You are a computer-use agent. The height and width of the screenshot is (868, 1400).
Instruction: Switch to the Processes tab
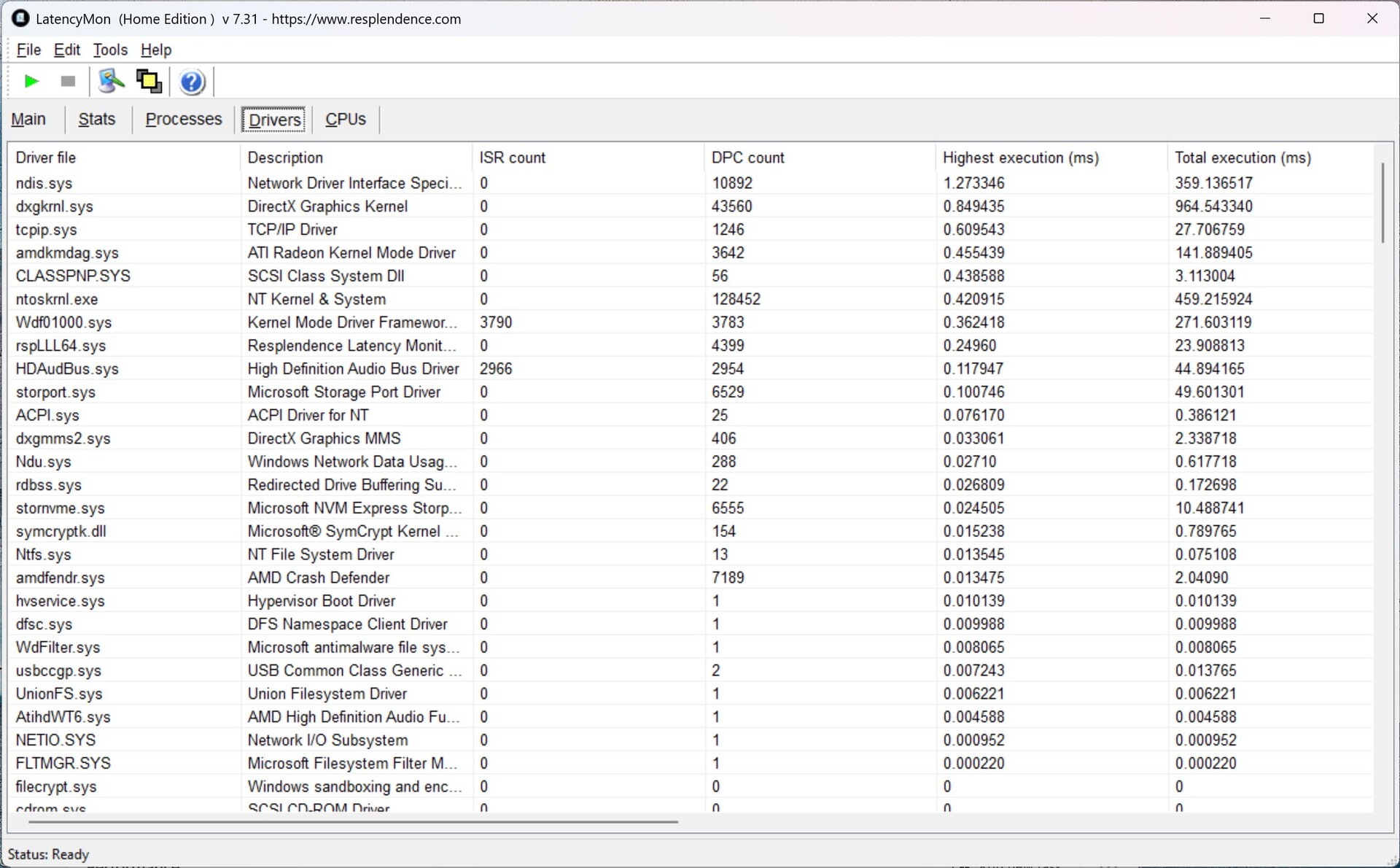point(184,119)
